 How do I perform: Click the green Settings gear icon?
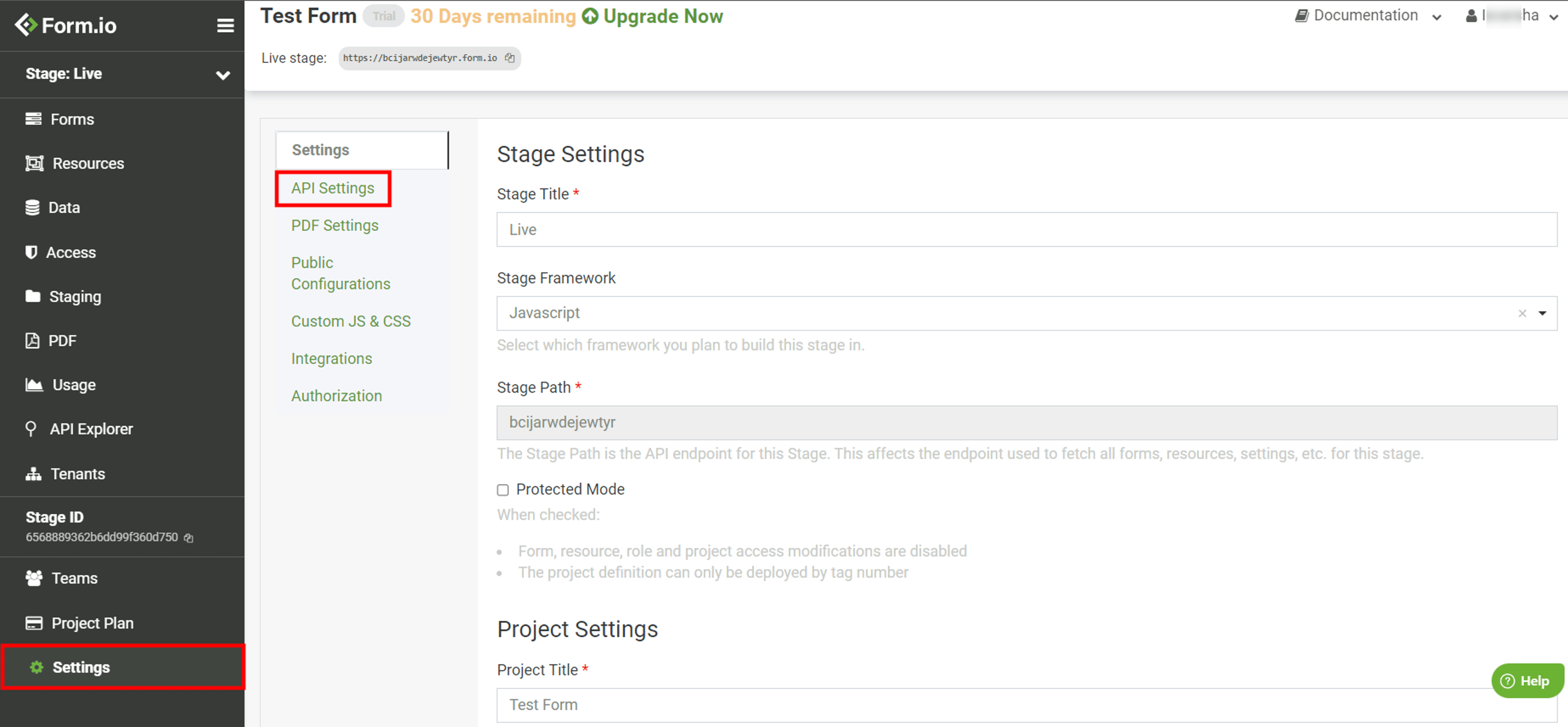pos(36,667)
